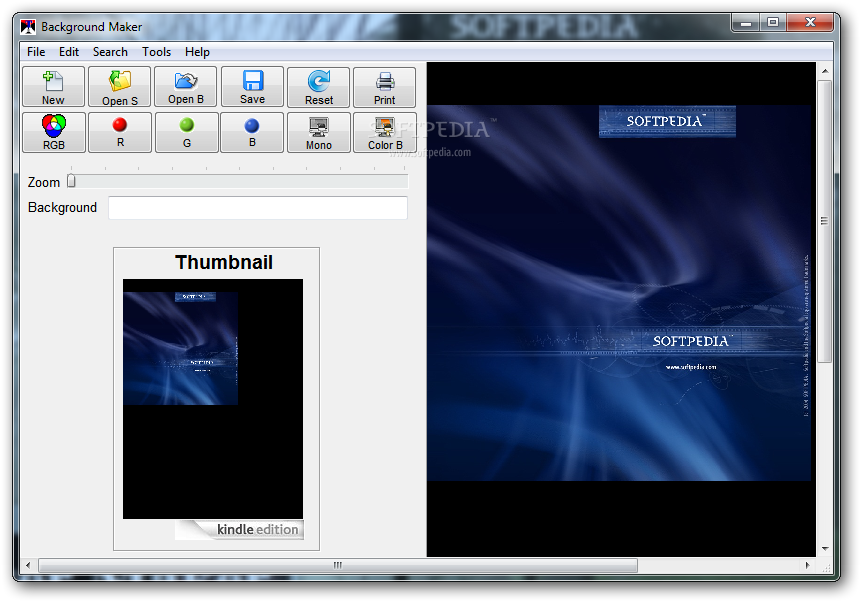Open the File menu

[36, 52]
